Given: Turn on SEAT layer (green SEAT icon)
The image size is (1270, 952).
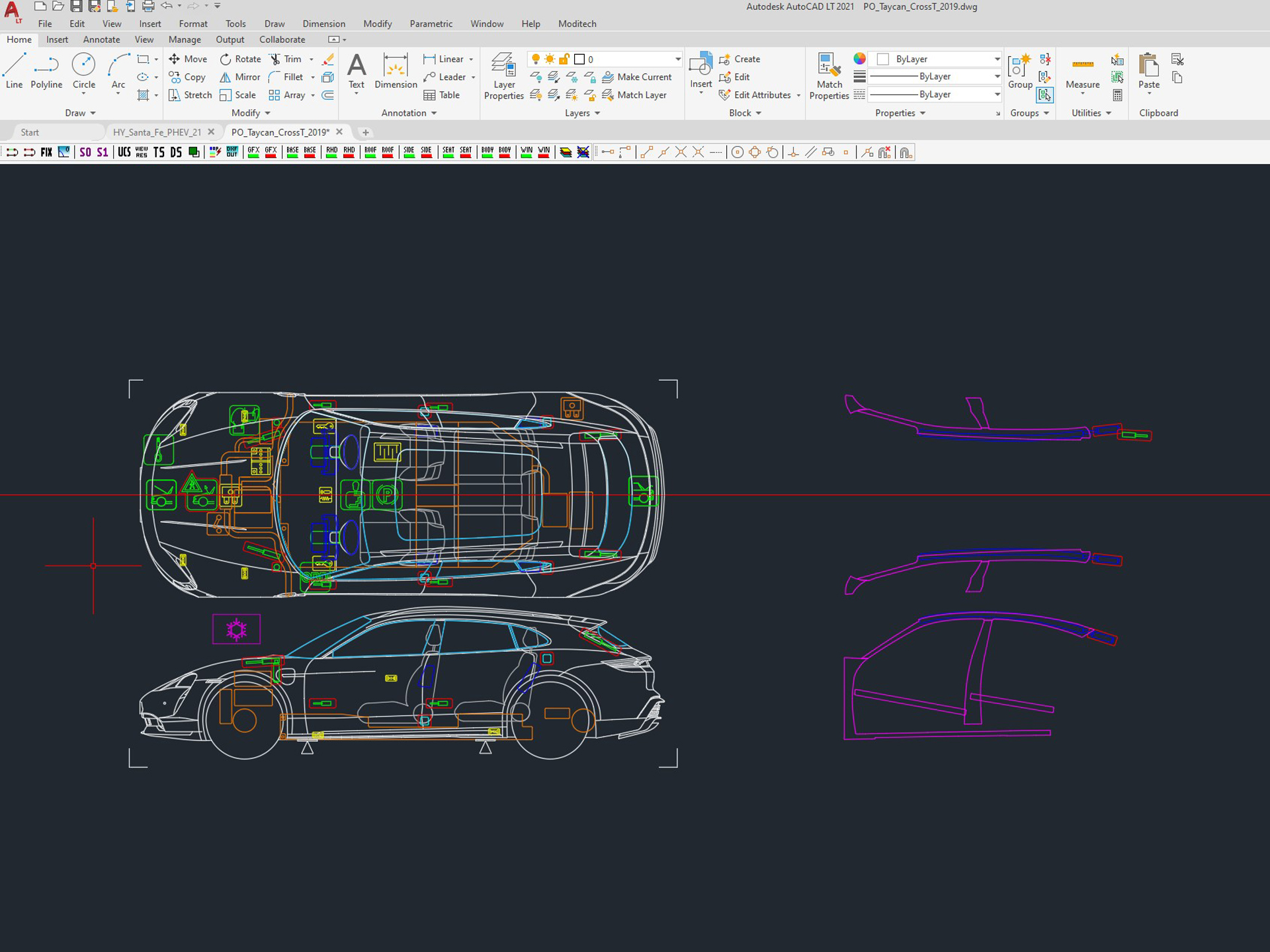Looking at the screenshot, I should [x=448, y=153].
